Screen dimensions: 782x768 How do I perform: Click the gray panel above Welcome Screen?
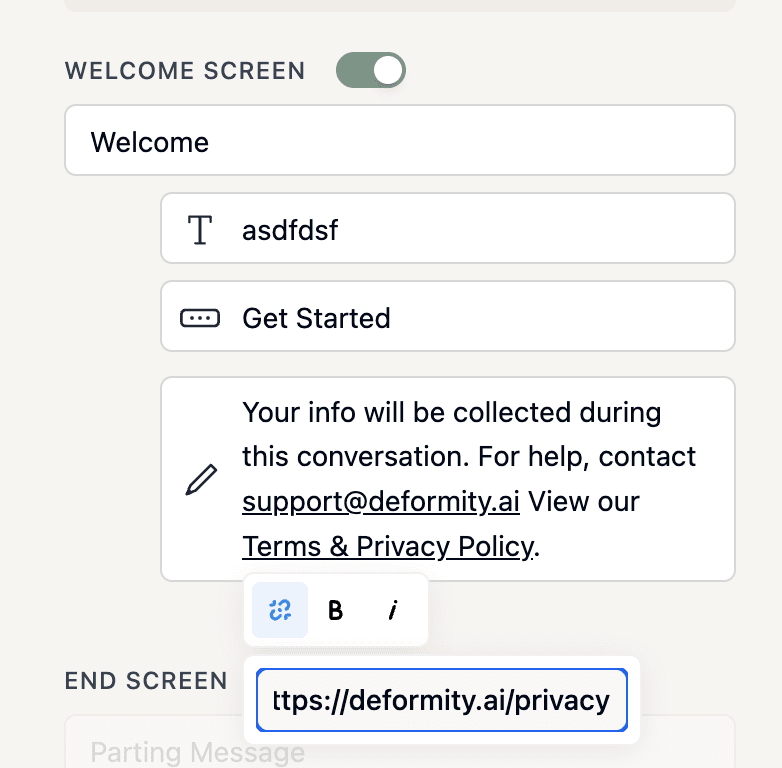(x=400, y=5)
